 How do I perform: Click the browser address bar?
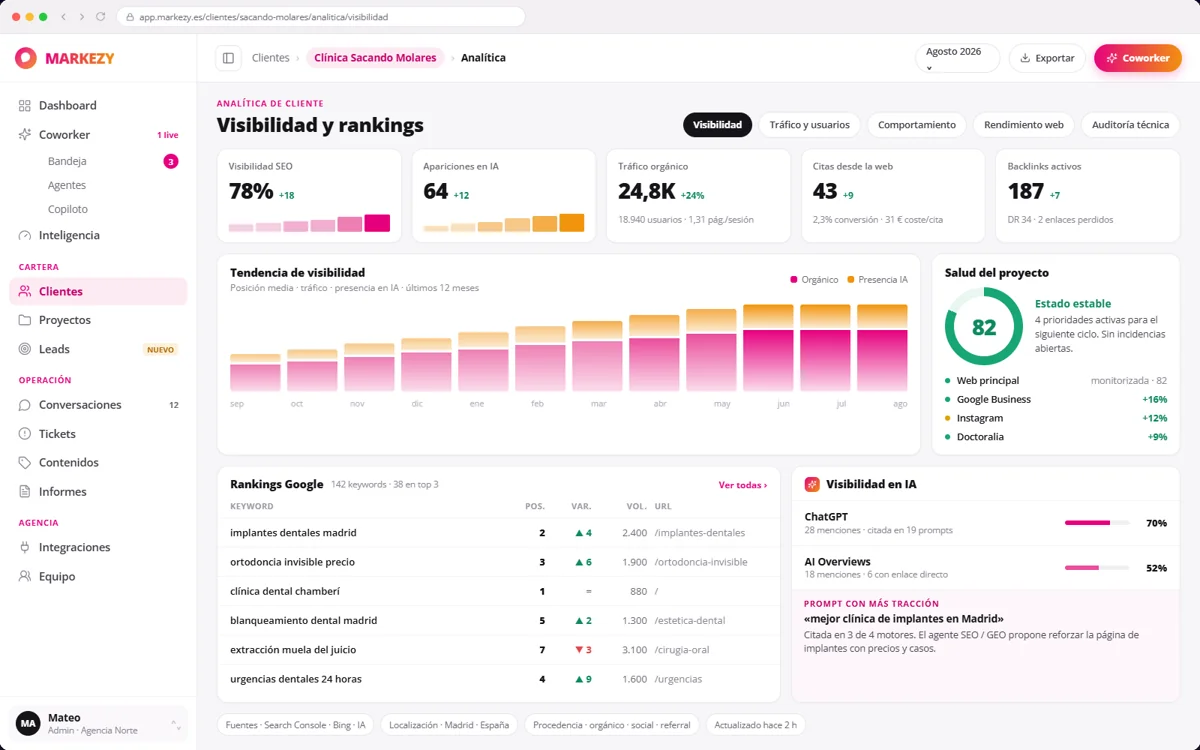pos(320,17)
